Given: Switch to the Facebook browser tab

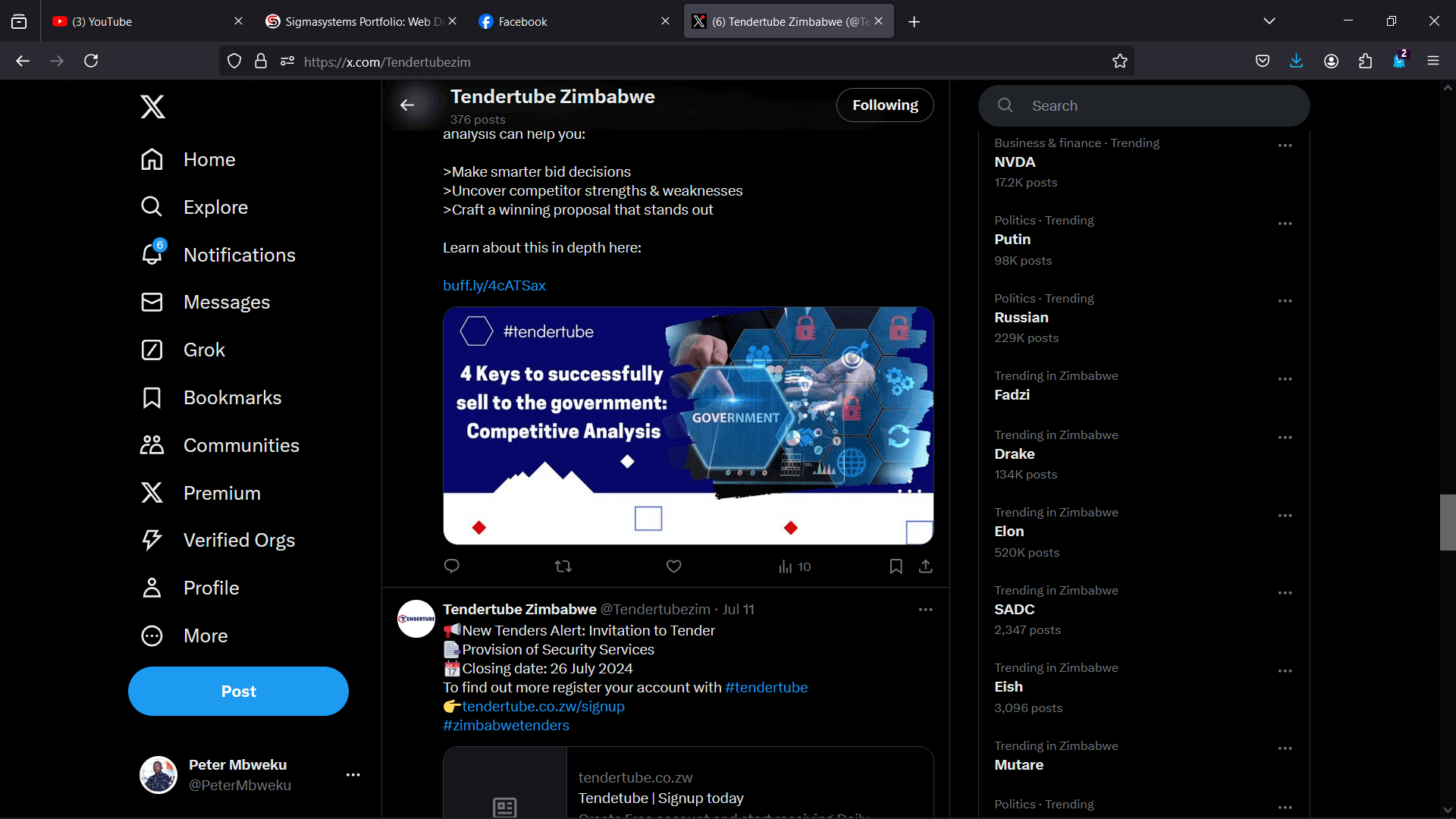Looking at the screenshot, I should [x=522, y=21].
